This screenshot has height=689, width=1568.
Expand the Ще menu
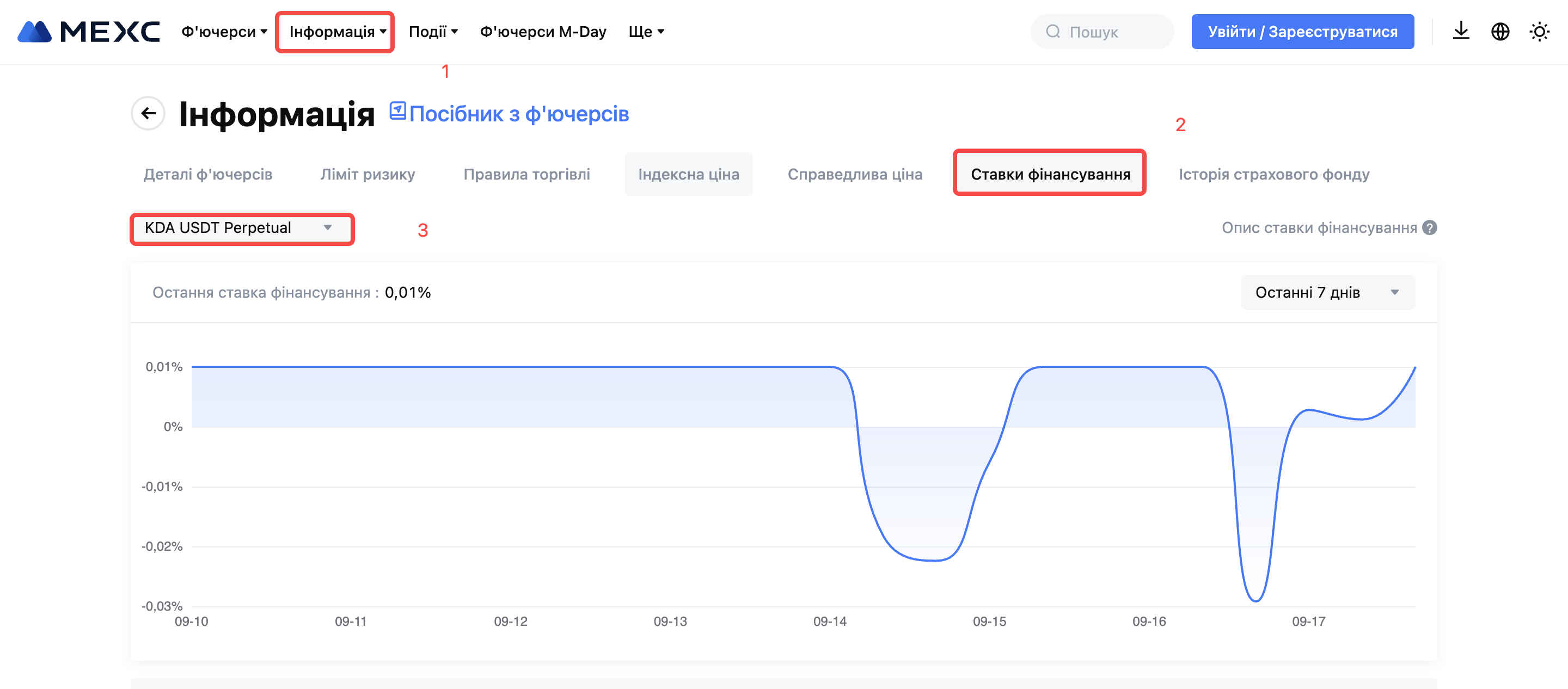(x=646, y=32)
